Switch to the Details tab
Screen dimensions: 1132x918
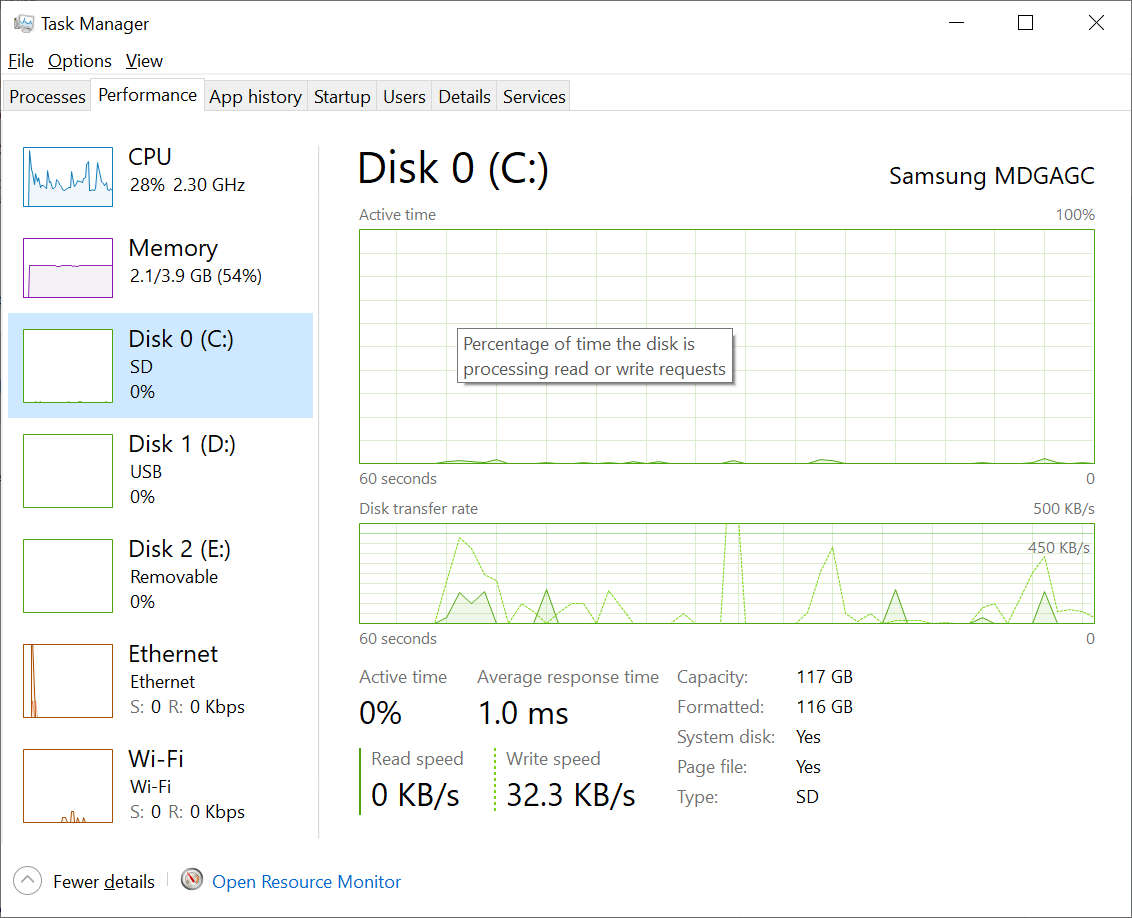pos(464,97)
